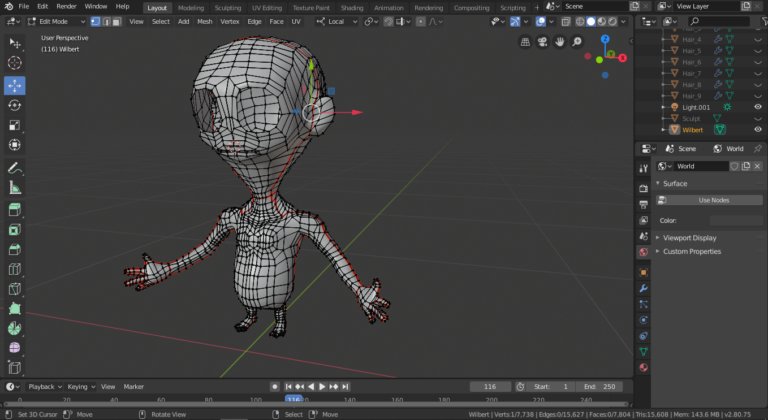Open the Edit Mode dropdown
This screenshot has width=768, height=420.
(x=54, y=21)
